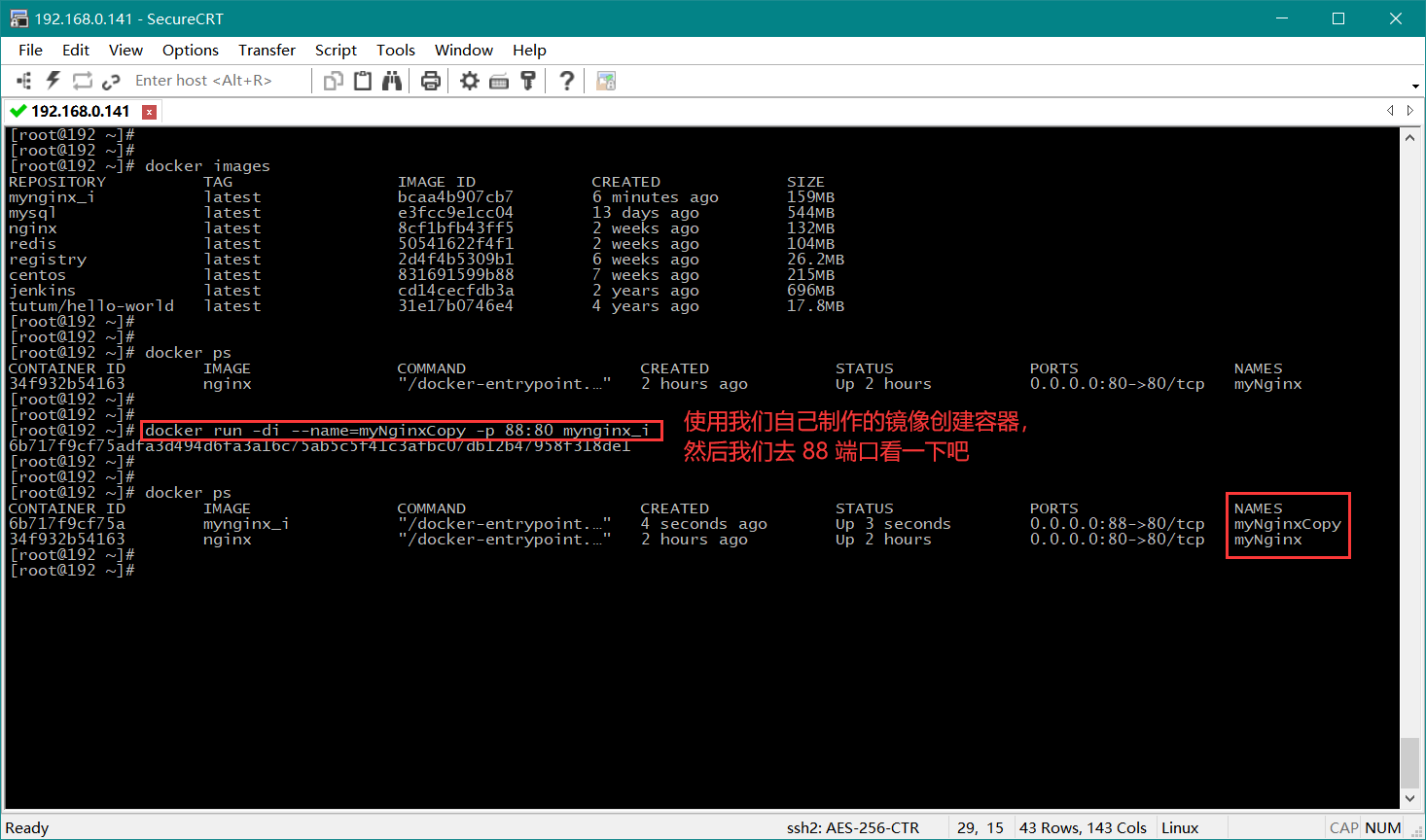The width and height of the screenshot is (1426, 840).
Task: Click the Copy icon in toolbar
Action: (334, 81)
